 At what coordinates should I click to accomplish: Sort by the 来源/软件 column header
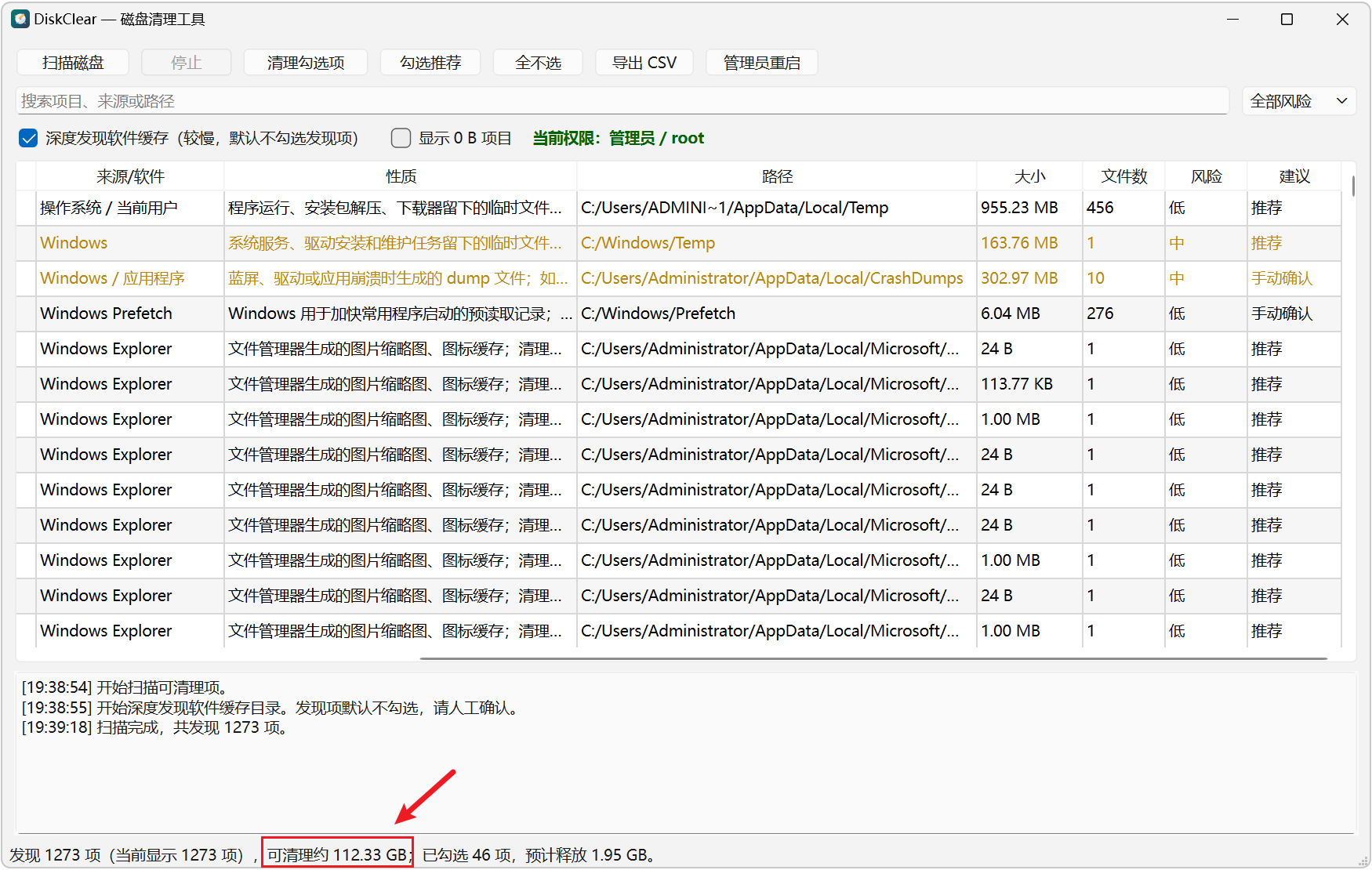tap(130, 176)
